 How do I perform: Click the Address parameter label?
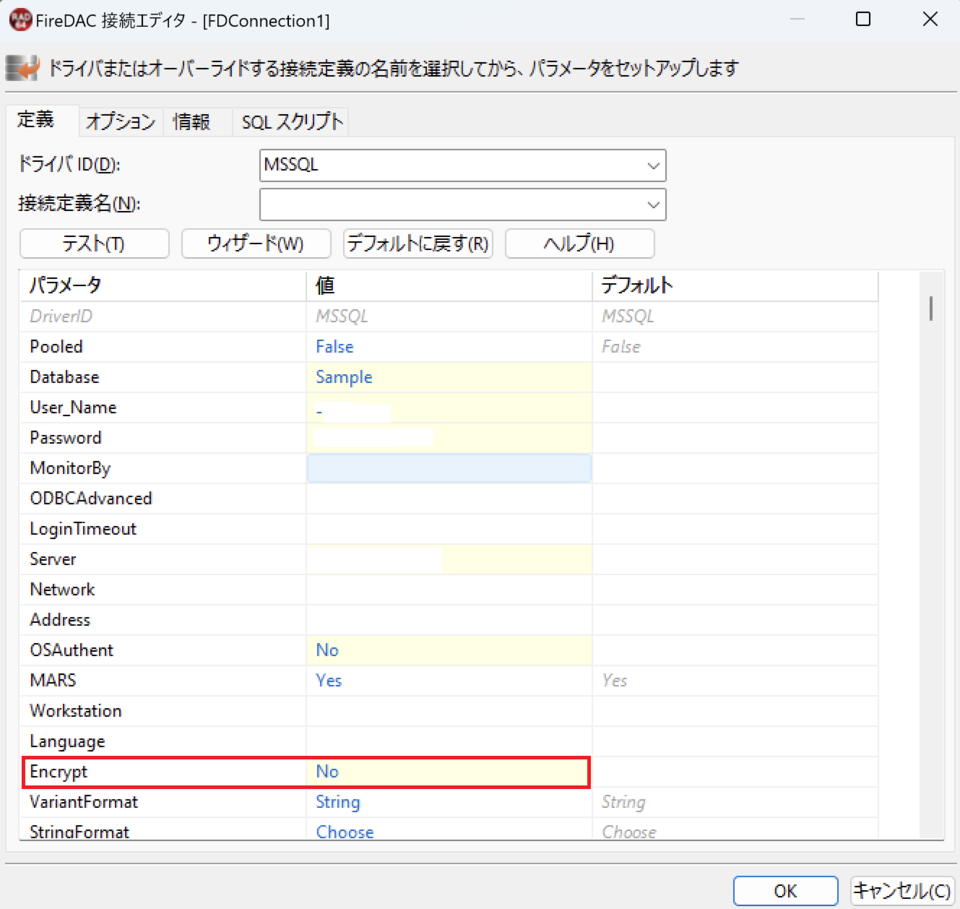[60, 620]
